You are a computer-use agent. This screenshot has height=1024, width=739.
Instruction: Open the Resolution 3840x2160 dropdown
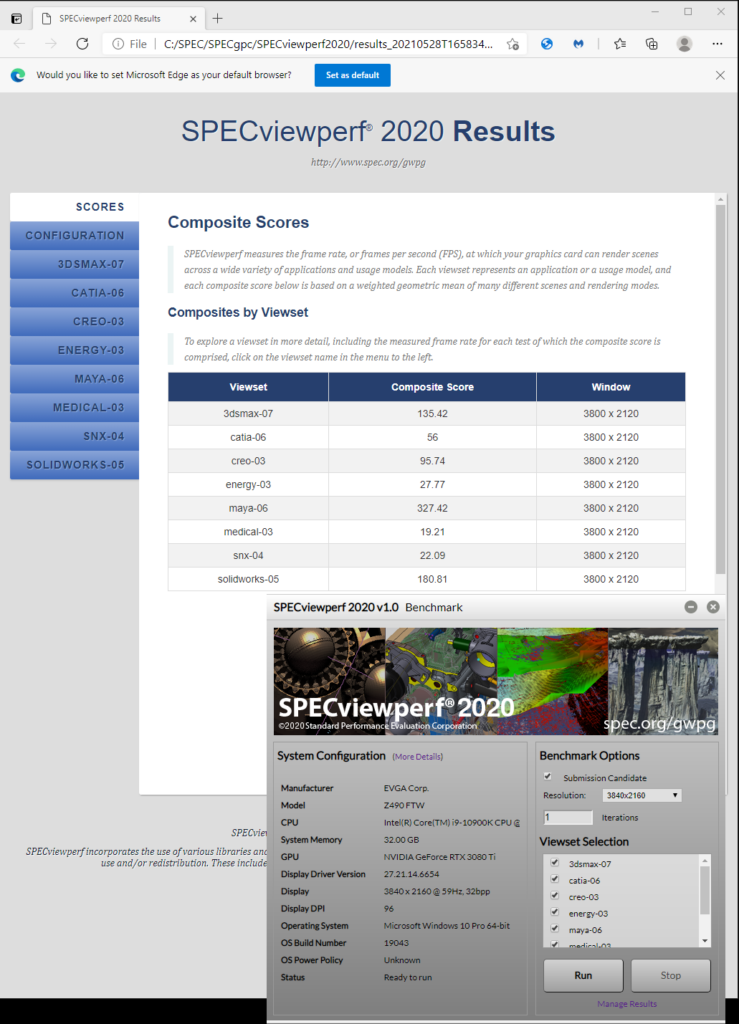642,795
